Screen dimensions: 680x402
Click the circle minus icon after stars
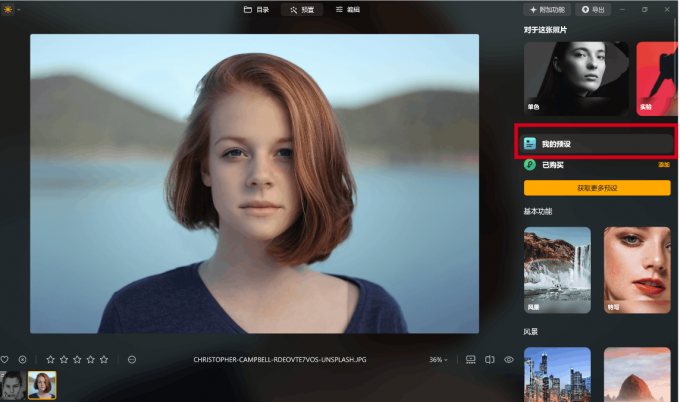(x=131, y=359)
